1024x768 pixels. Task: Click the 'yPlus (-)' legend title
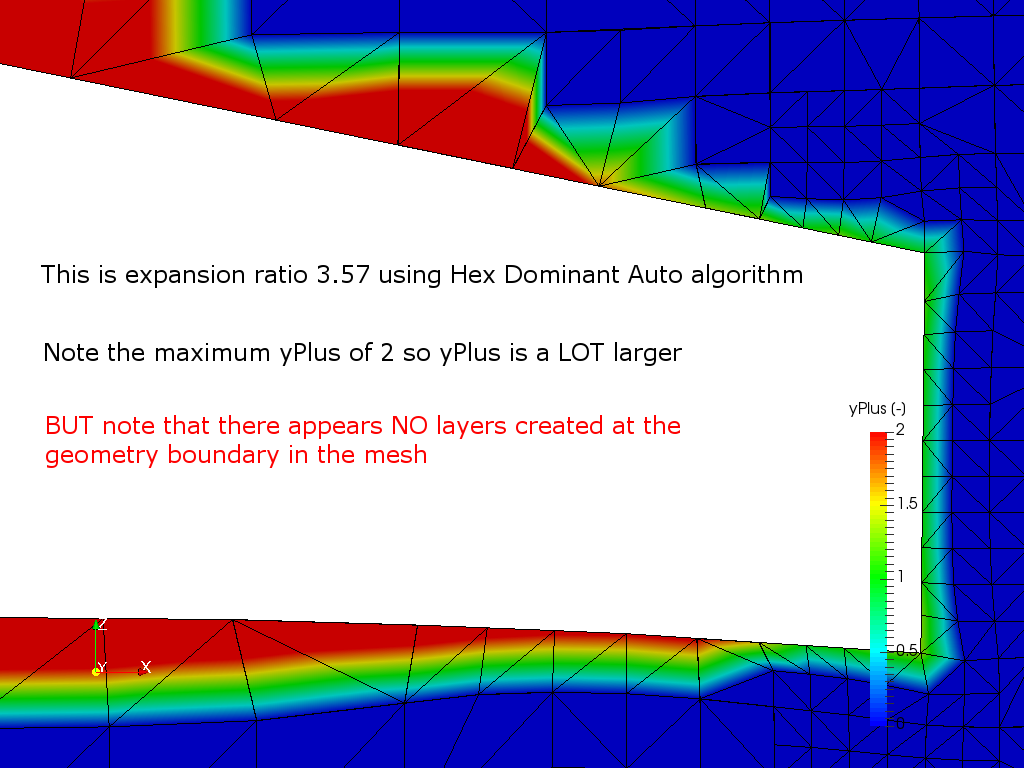[x=877, y=409]
